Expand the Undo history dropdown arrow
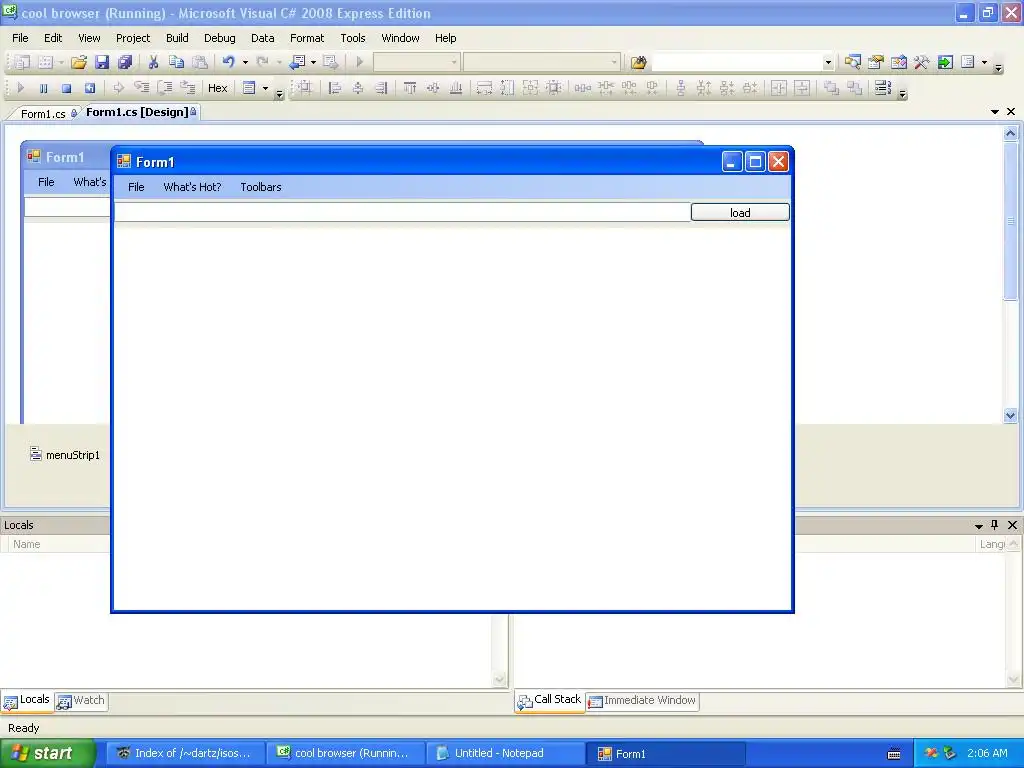The image size is (1024, 768). coord(245,63)
